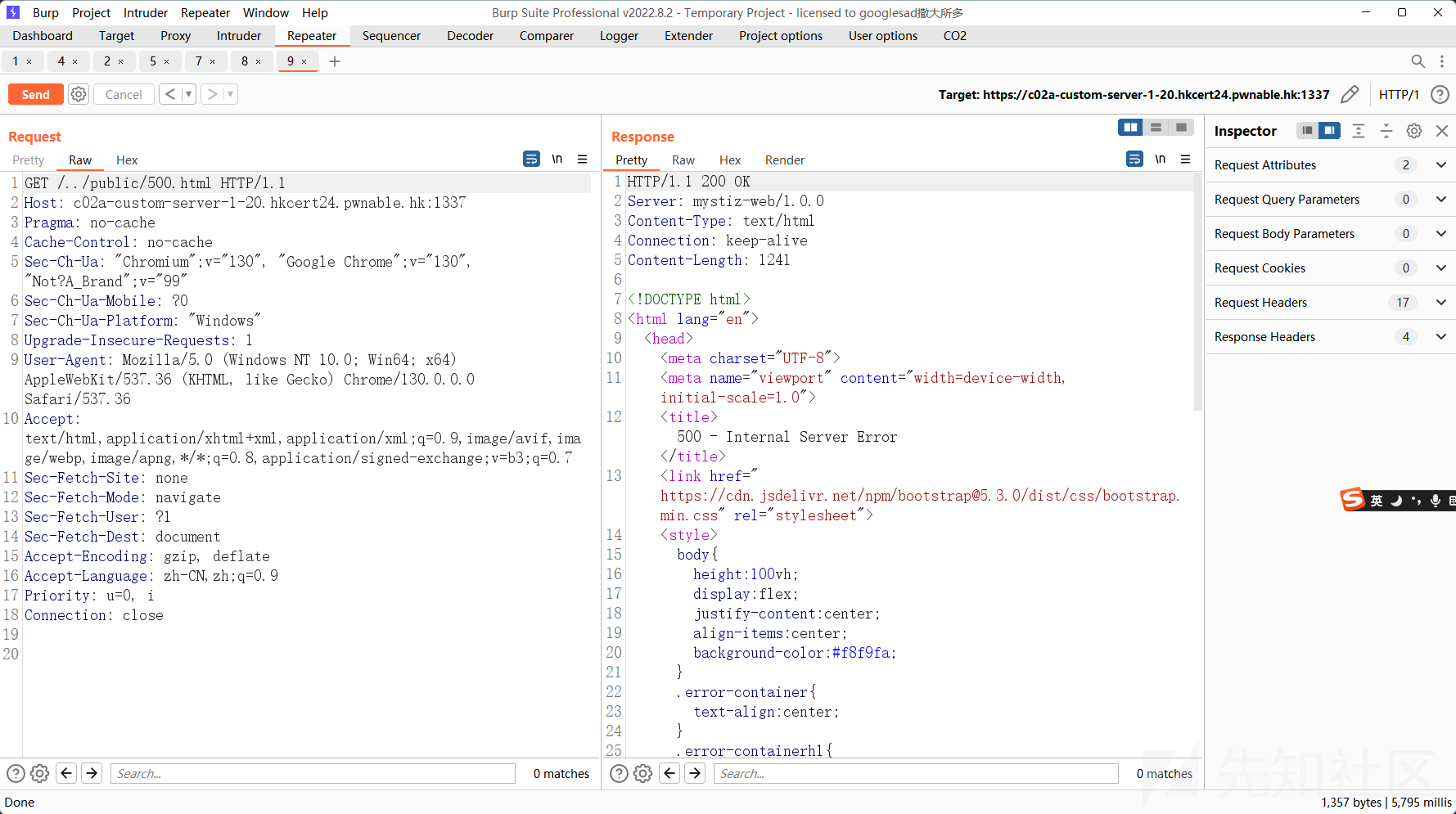
Task: Switch Response view to Render
Action: point(785,160)
